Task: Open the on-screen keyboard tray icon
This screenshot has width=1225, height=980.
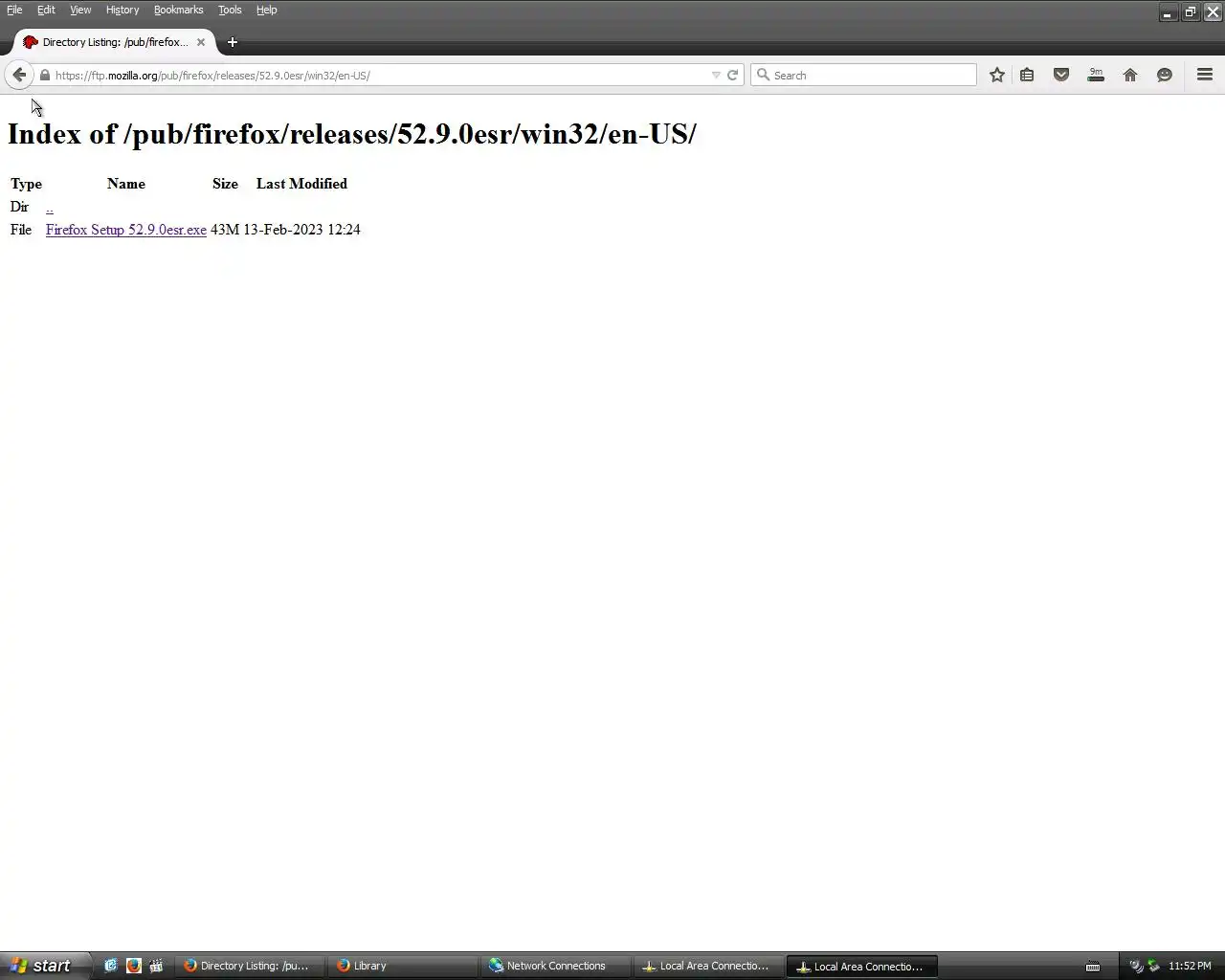Action: [1093, 967]
